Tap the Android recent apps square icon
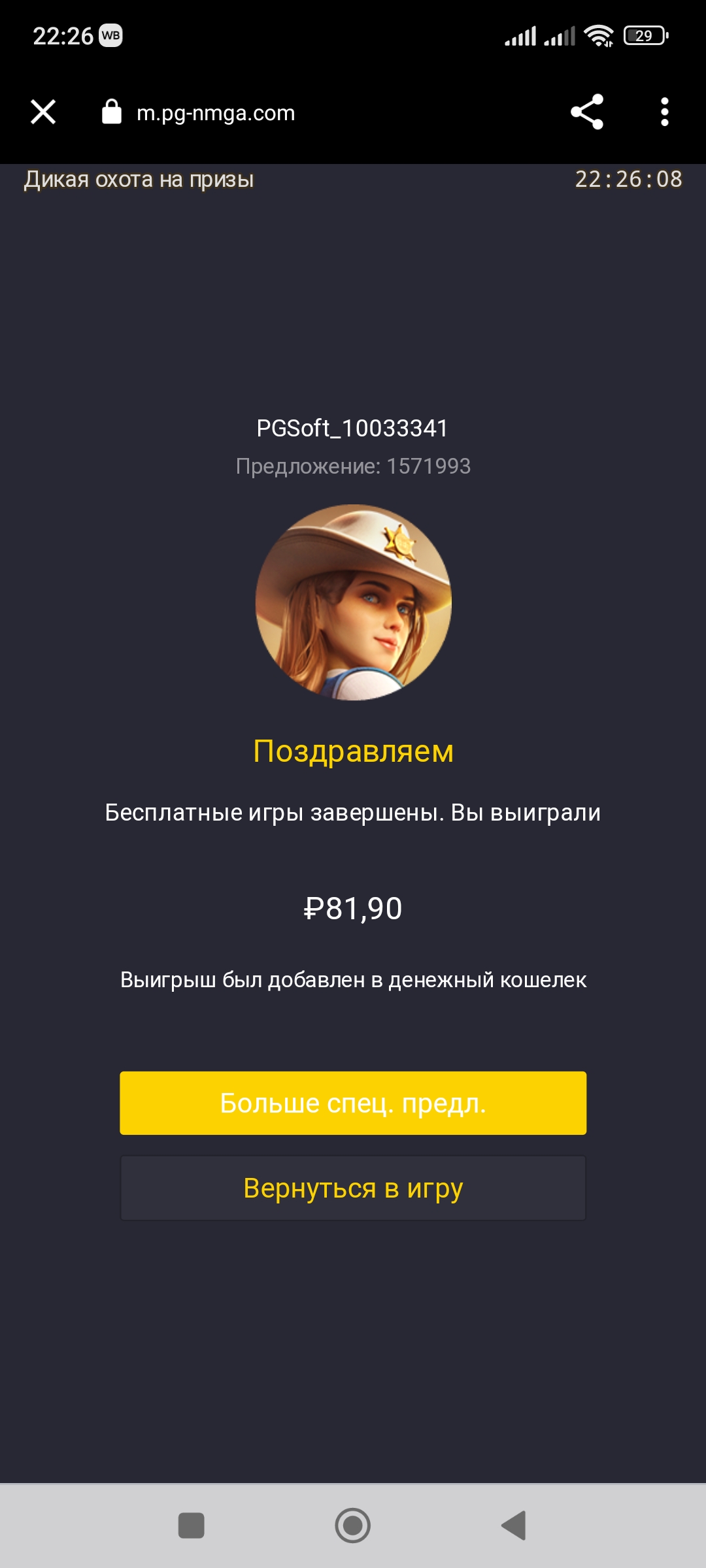706x1568 pixels. 192,1526
